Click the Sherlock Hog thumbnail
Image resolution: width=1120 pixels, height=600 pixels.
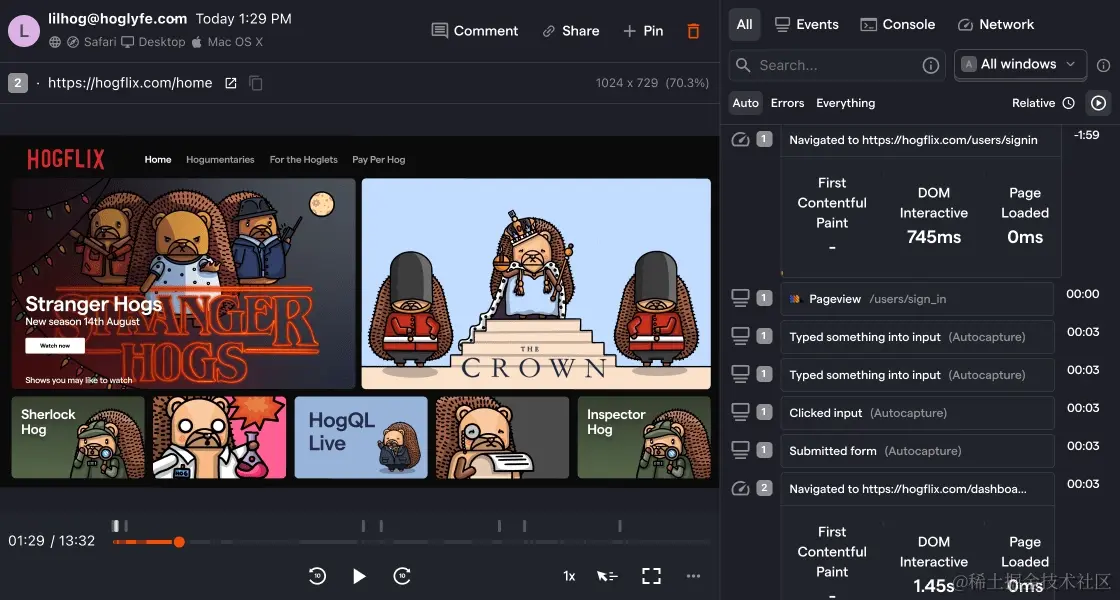click(x=78, y=437)
